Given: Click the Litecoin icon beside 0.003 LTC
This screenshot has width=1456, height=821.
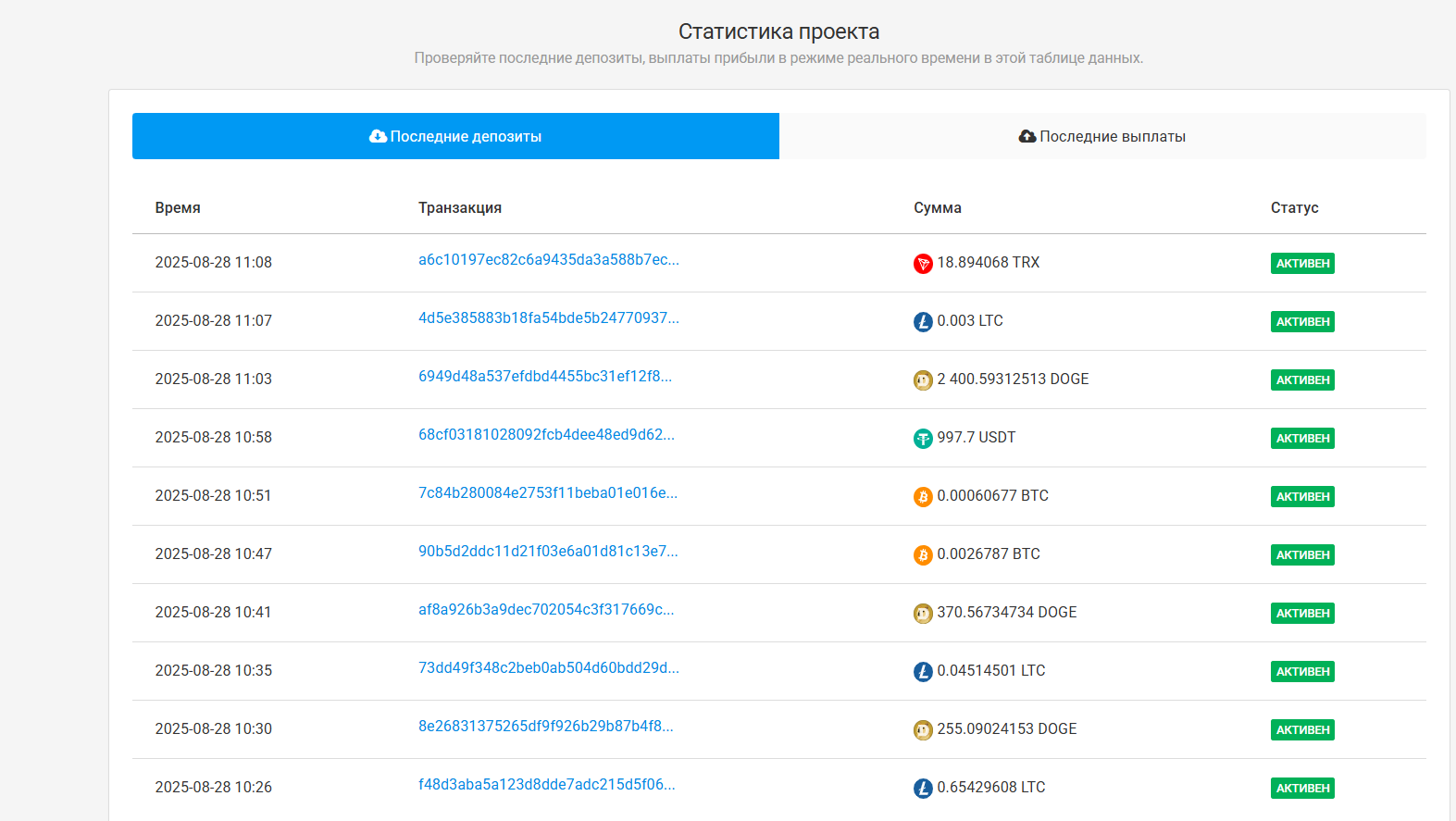Looking at the screenshot, I should pyautogui.click(x=923, y=322).
